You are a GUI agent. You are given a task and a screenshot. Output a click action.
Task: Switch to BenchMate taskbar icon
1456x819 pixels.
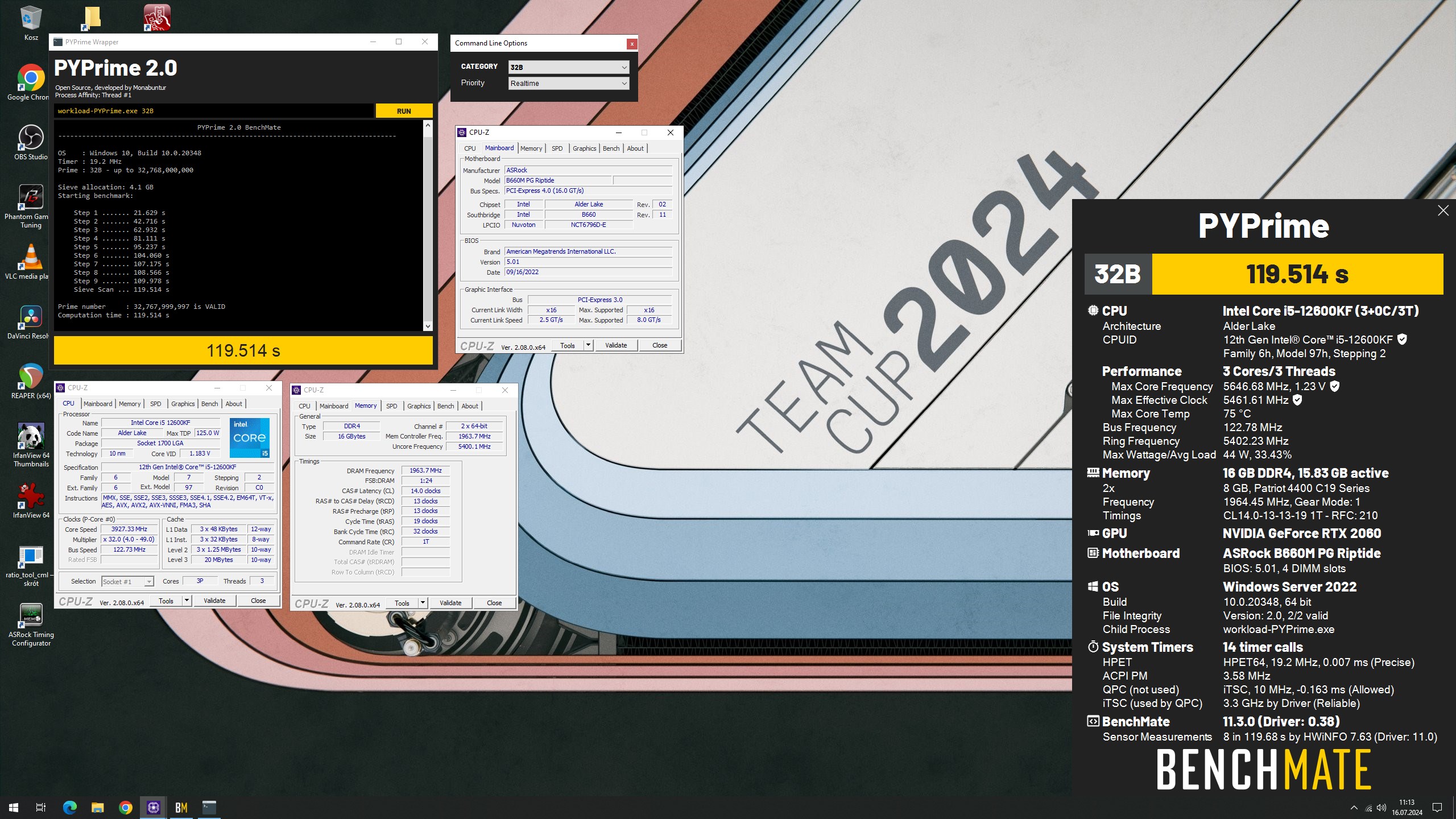click(x=181, y=807)
